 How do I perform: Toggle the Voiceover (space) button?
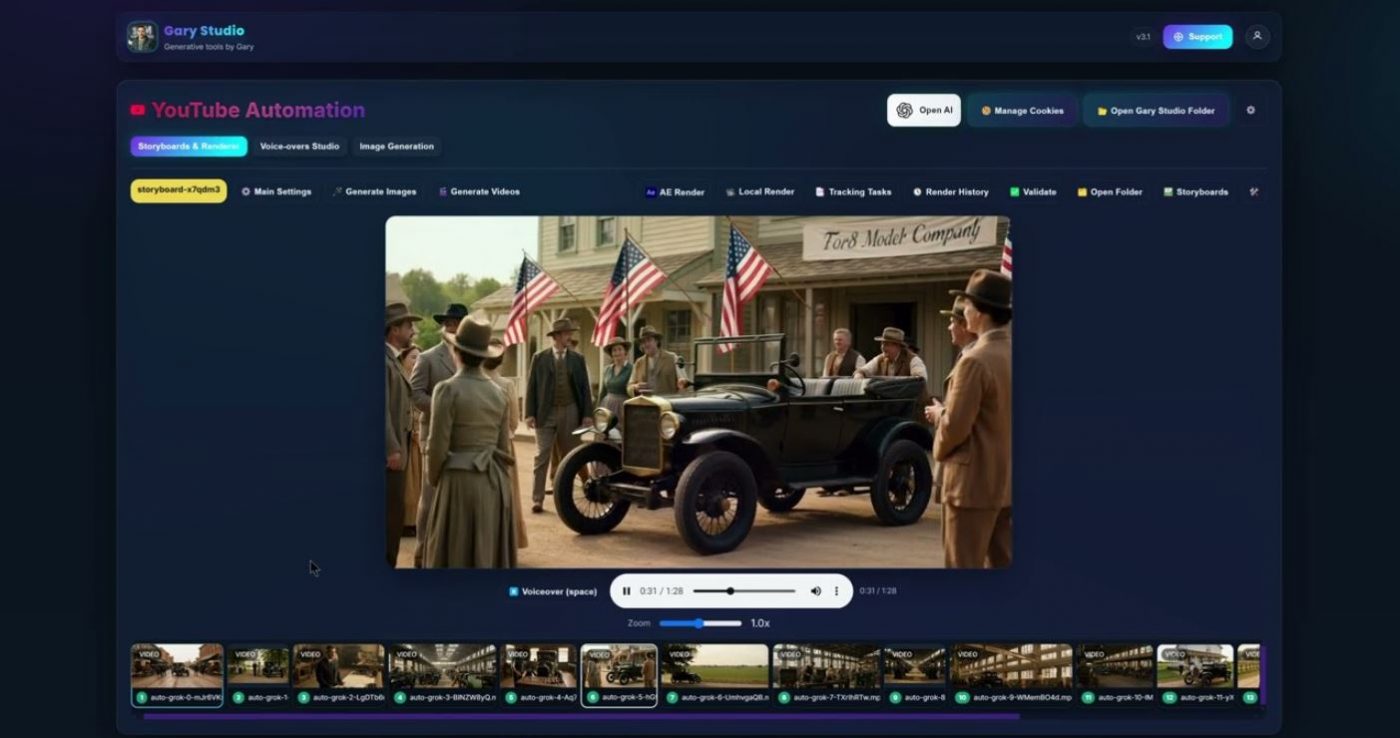(553, 591)
